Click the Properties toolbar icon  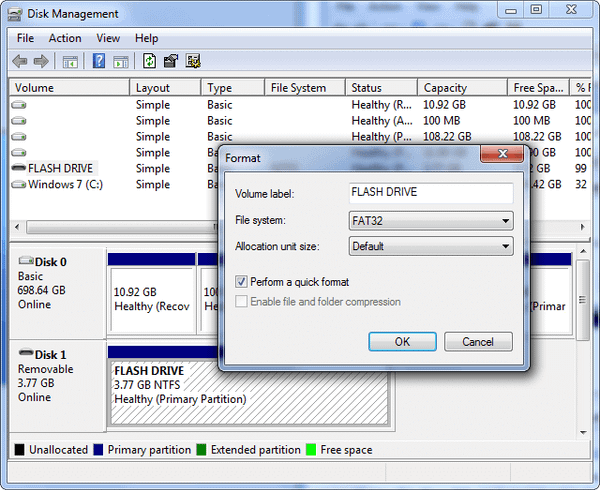tap(171, 62)
